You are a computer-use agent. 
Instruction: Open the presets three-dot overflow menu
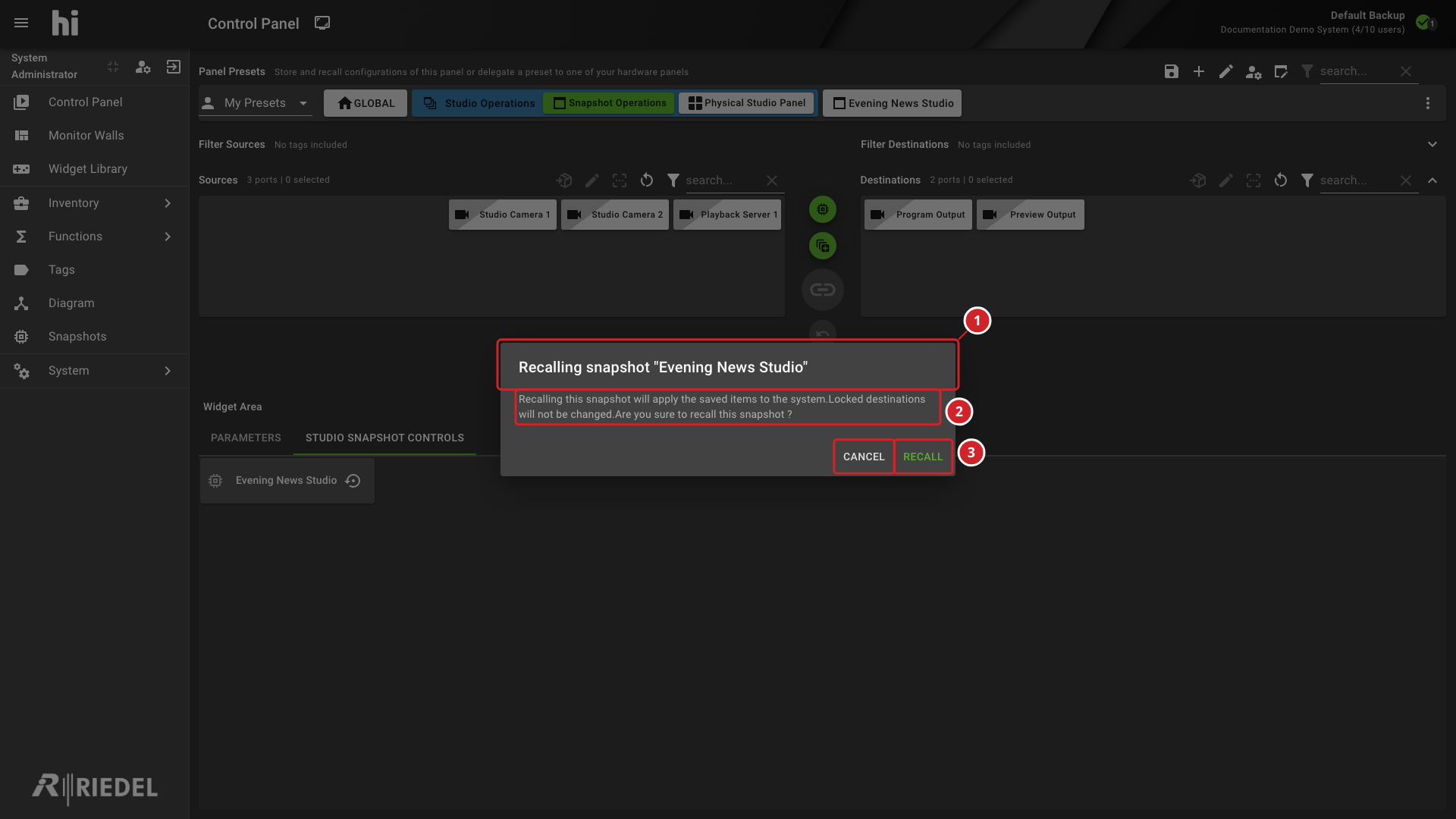click(x=1428, y=103)
